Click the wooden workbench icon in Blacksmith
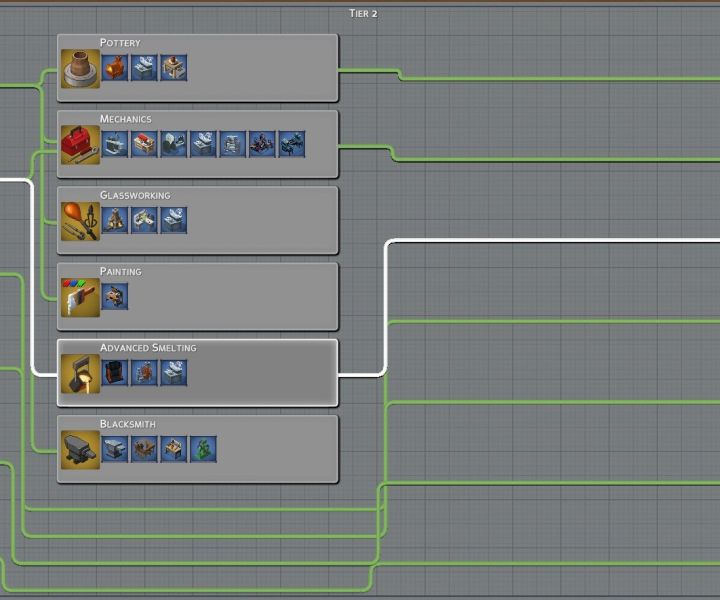The height and width of the screenshot is (600, 720). (x=174, y=449)
